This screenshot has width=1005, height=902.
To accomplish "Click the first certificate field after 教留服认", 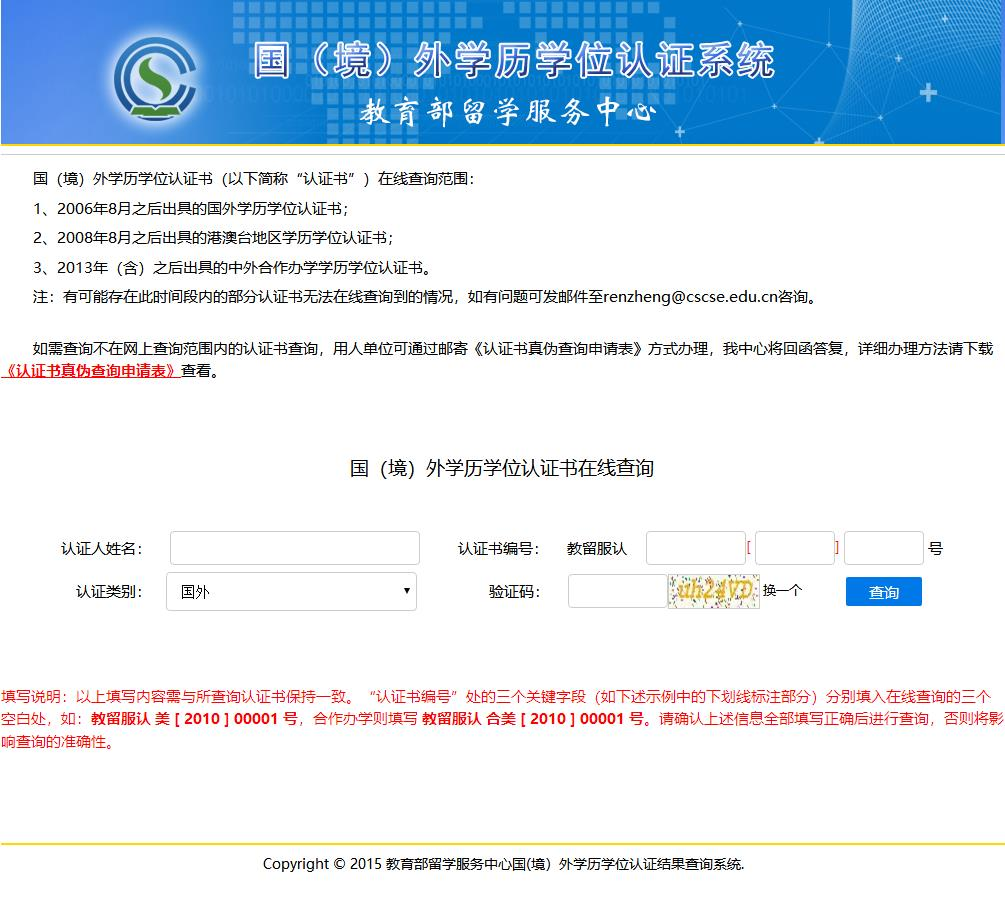I will [695, 548].
